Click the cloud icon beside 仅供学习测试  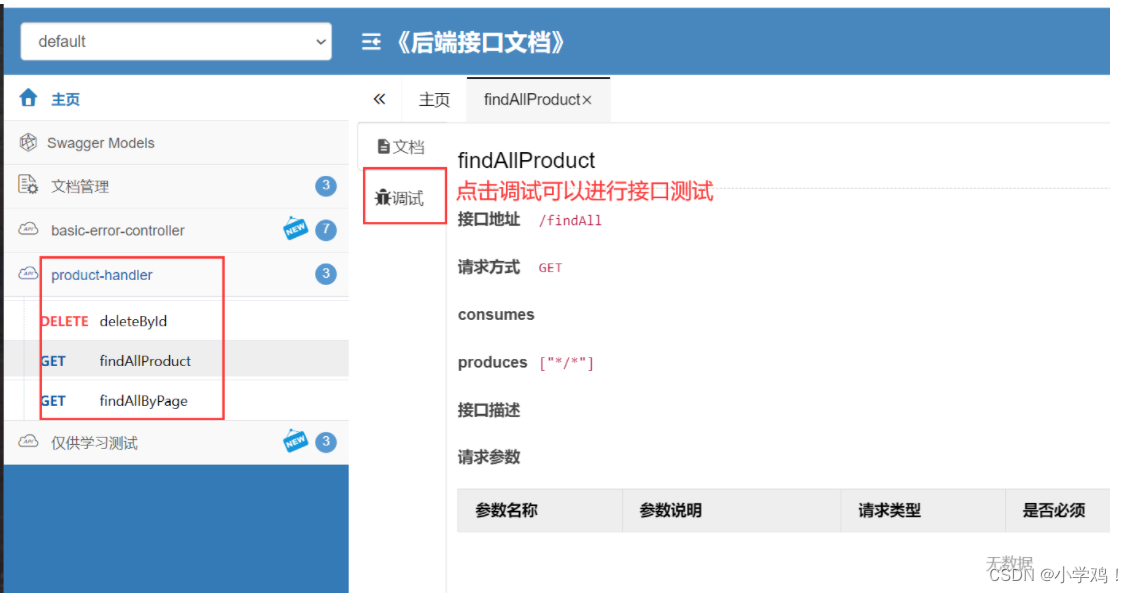click(28, 441)
